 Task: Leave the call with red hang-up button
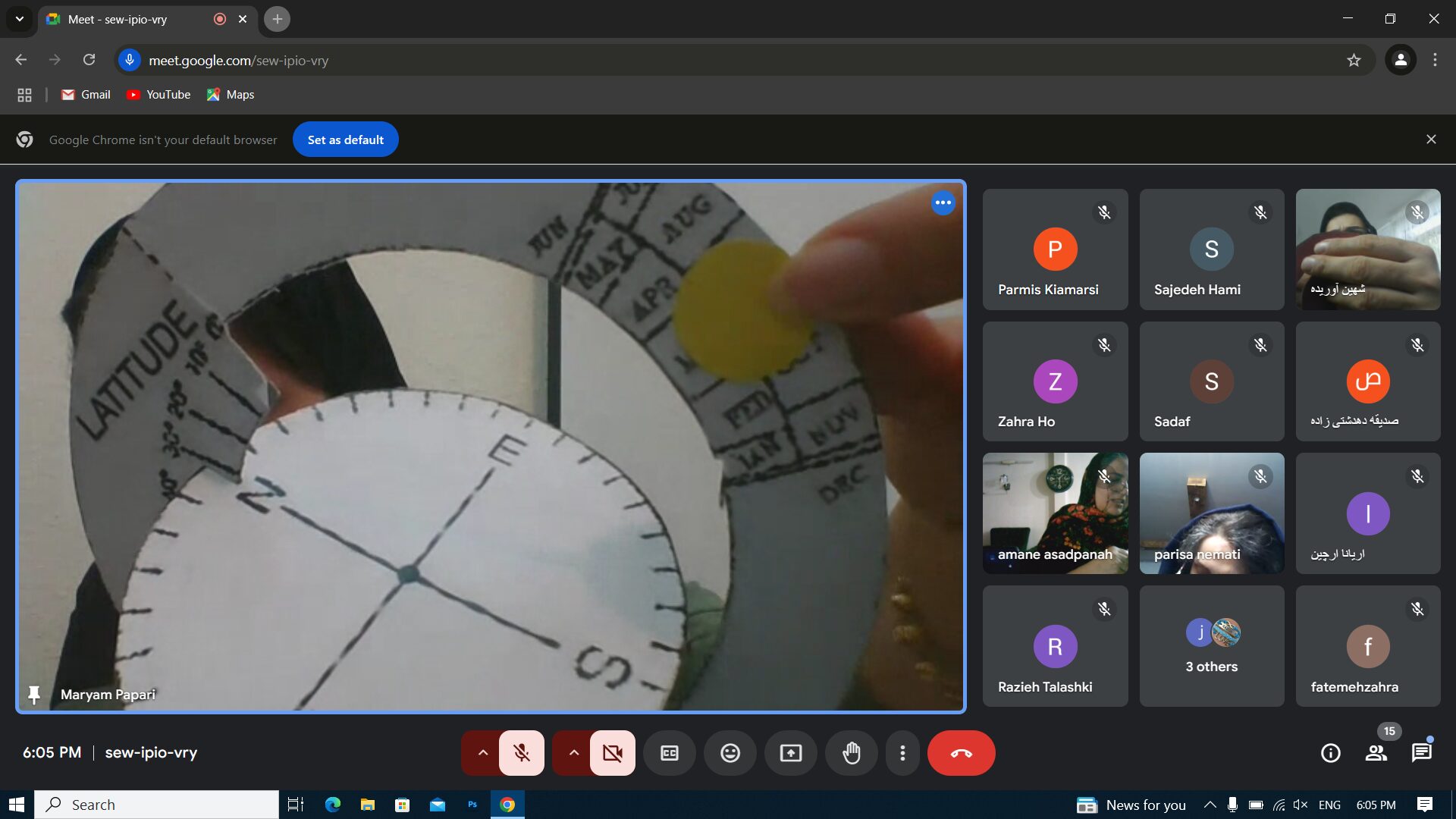coord(962,753)
